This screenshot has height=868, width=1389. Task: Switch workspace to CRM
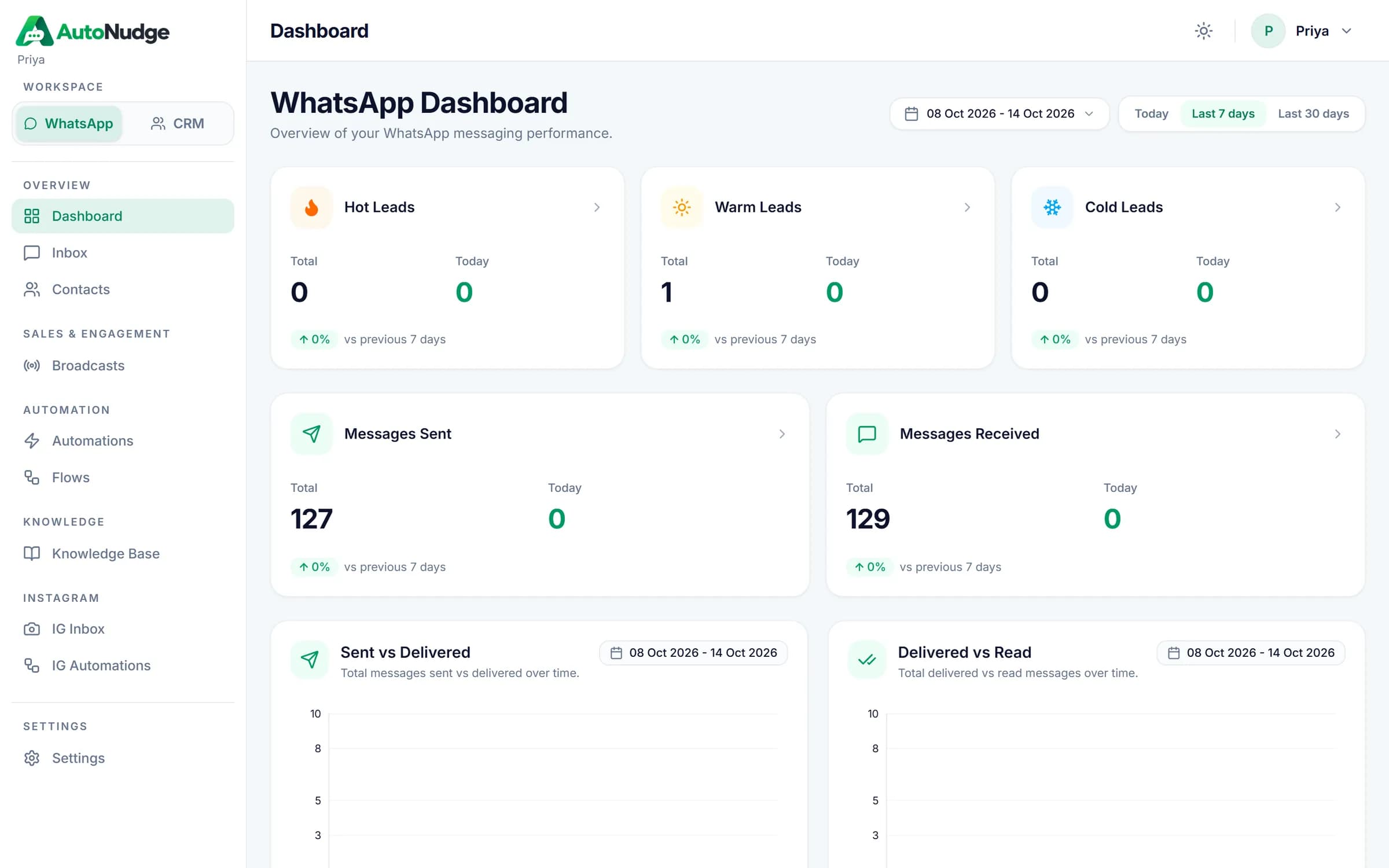pyautogui.click(x=177, y=123)
